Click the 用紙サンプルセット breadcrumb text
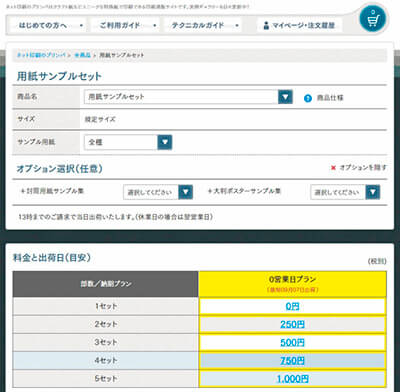 tap(122, 55)
